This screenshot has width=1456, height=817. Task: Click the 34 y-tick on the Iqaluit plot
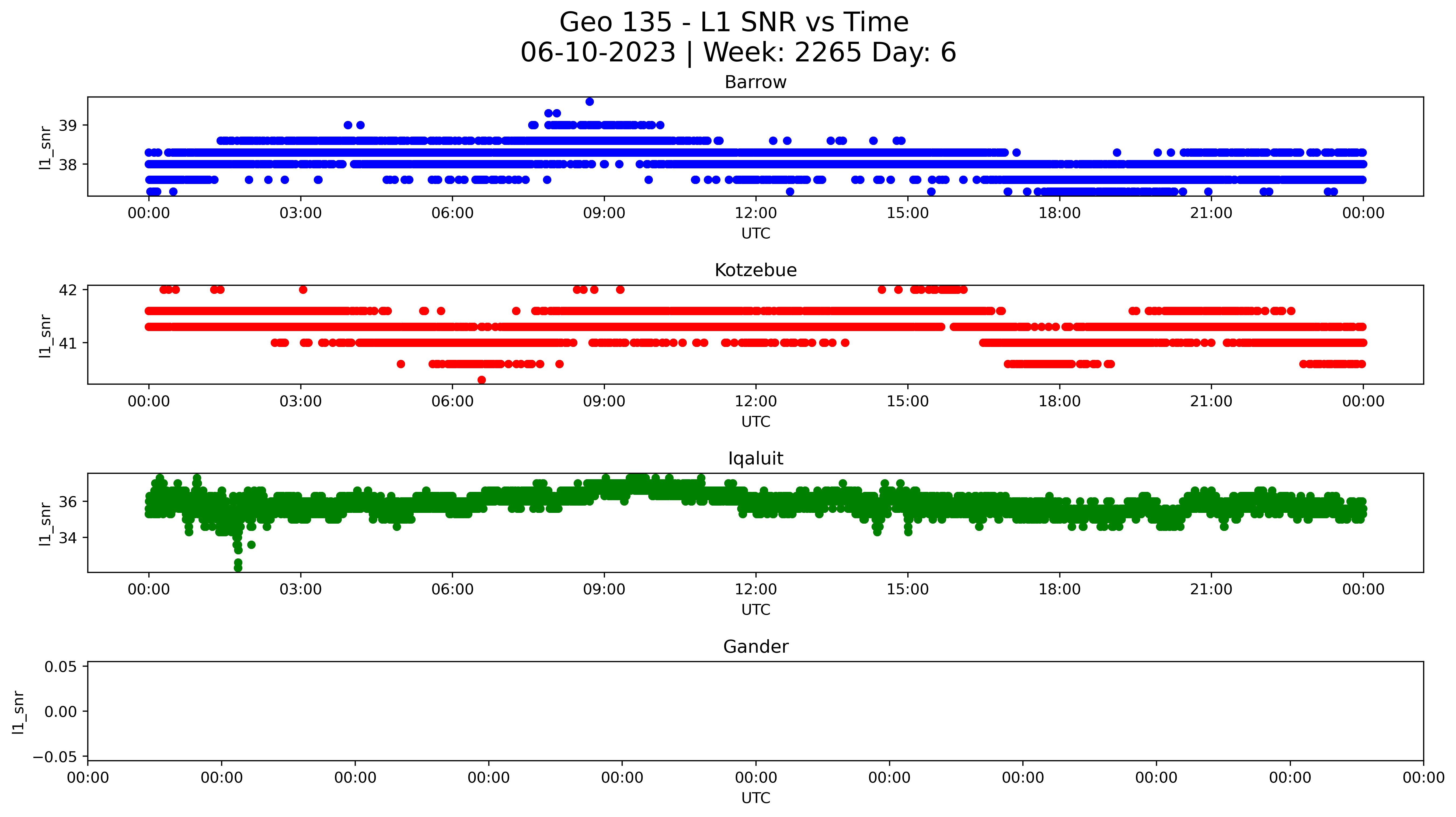point(68,538)
